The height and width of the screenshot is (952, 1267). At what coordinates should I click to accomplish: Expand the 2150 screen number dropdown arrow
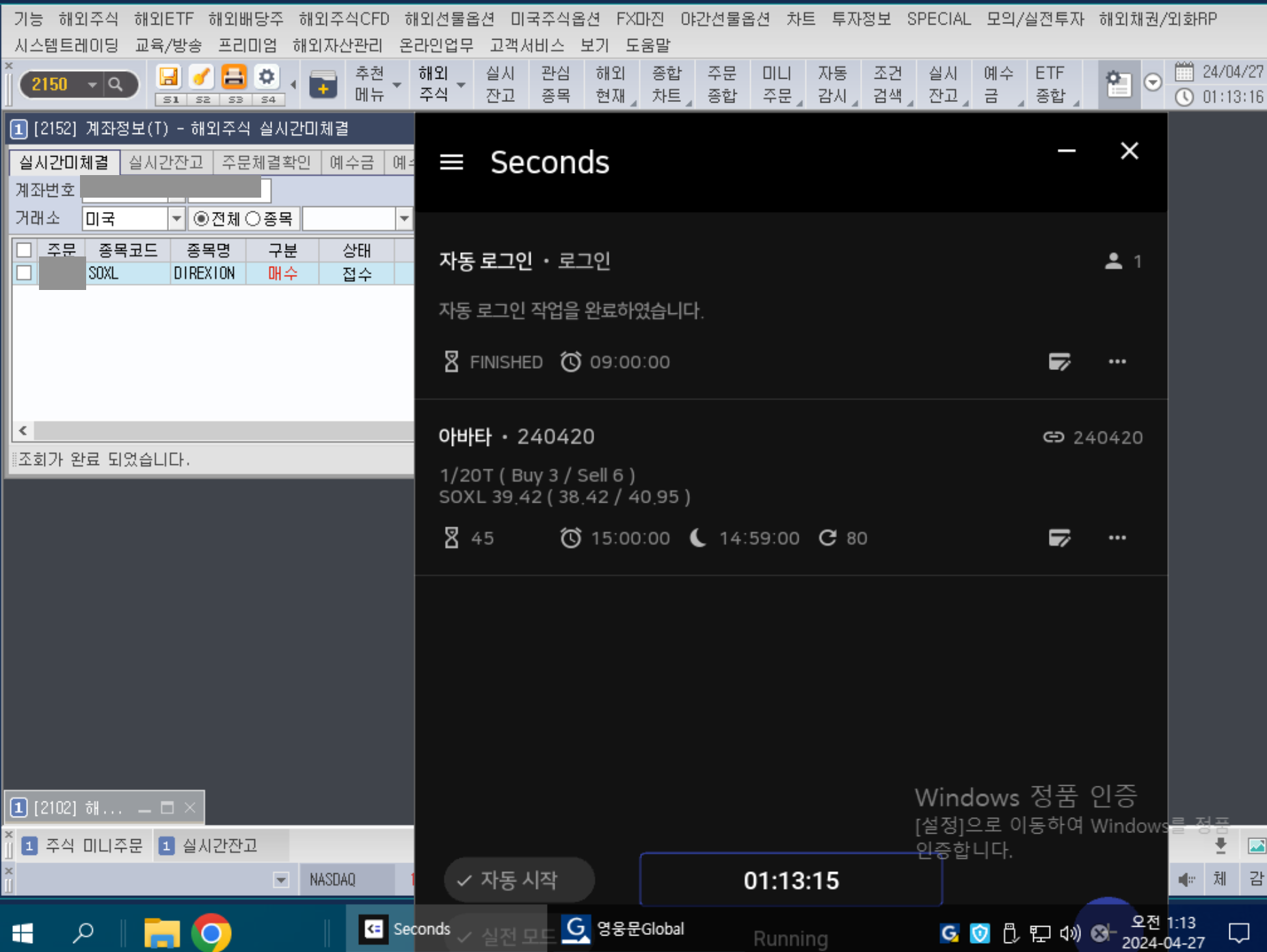pyautogui.click(x=92, y=85)
